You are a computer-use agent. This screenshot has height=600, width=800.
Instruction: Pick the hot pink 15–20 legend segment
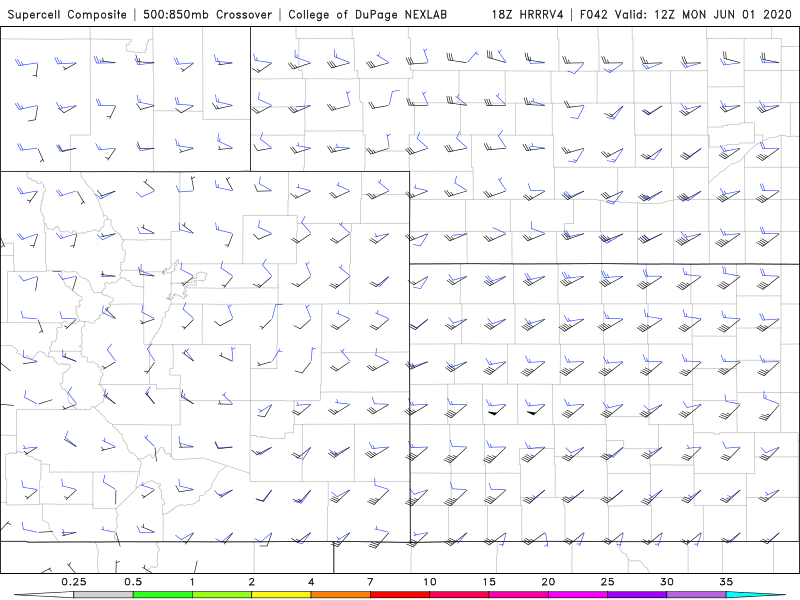click(x=518, y=595)
